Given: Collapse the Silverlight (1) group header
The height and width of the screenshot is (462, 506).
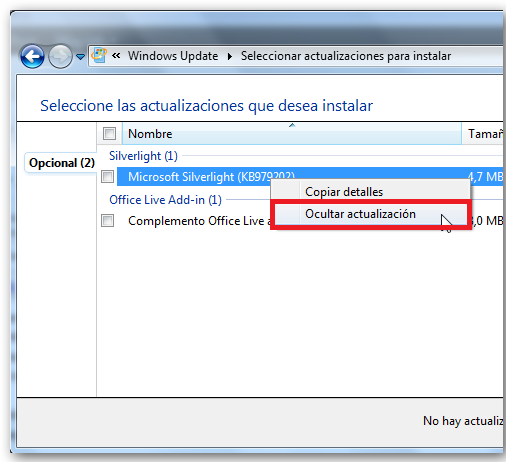Looking at the screenshot, I should click(x=143, y=156).
